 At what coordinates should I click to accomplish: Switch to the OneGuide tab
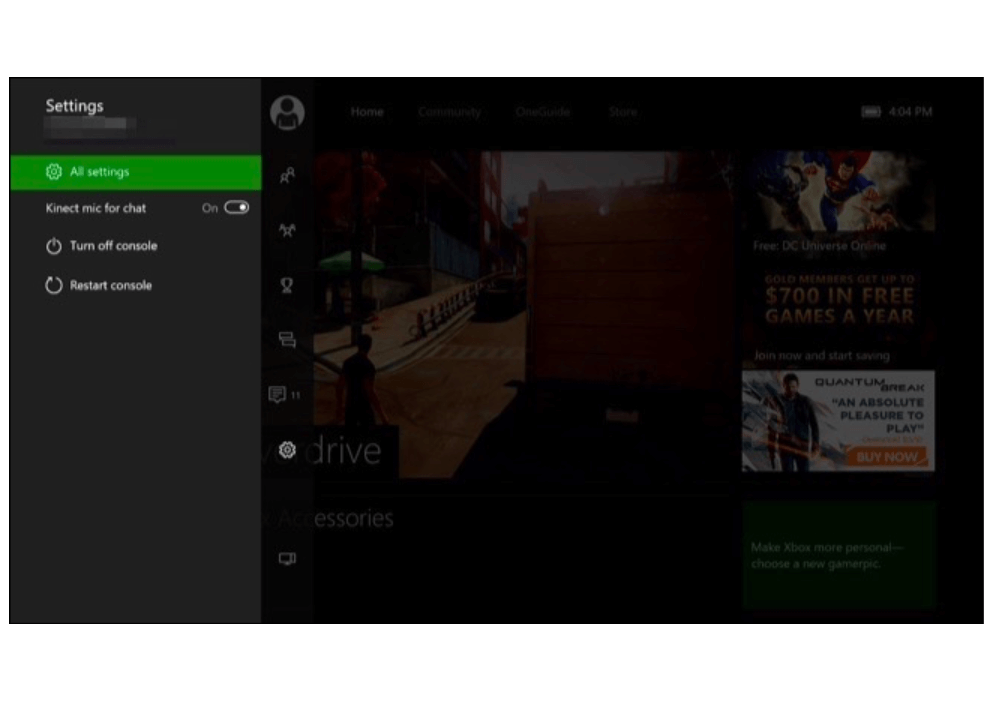542,112
